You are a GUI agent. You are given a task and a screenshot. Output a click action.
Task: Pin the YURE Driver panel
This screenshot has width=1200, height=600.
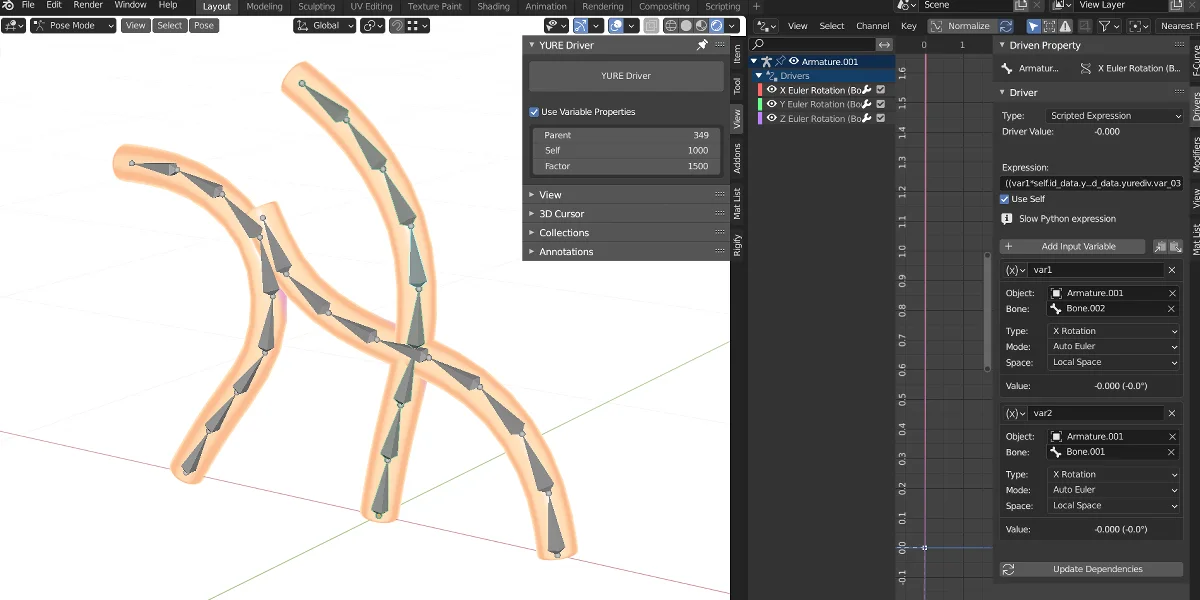click(702, 45)
